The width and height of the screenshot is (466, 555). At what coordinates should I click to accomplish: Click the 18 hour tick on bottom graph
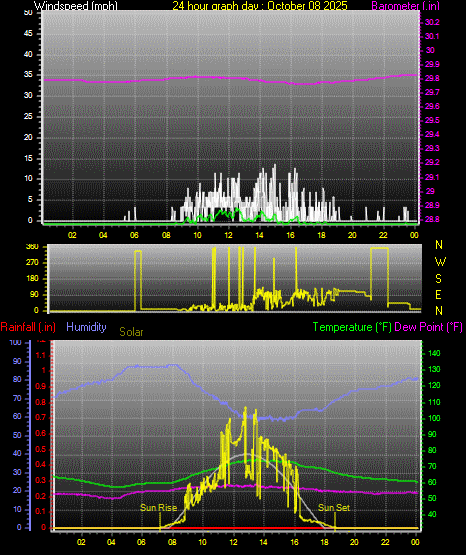click(324, 542)
